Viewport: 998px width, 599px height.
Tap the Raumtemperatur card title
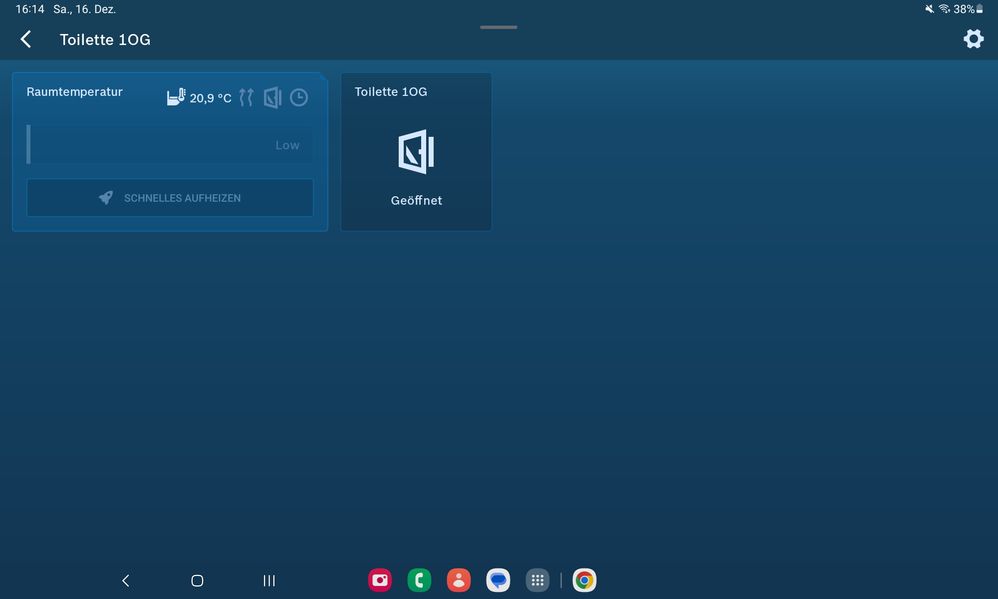pyautogui.click(x=75, y=92)
